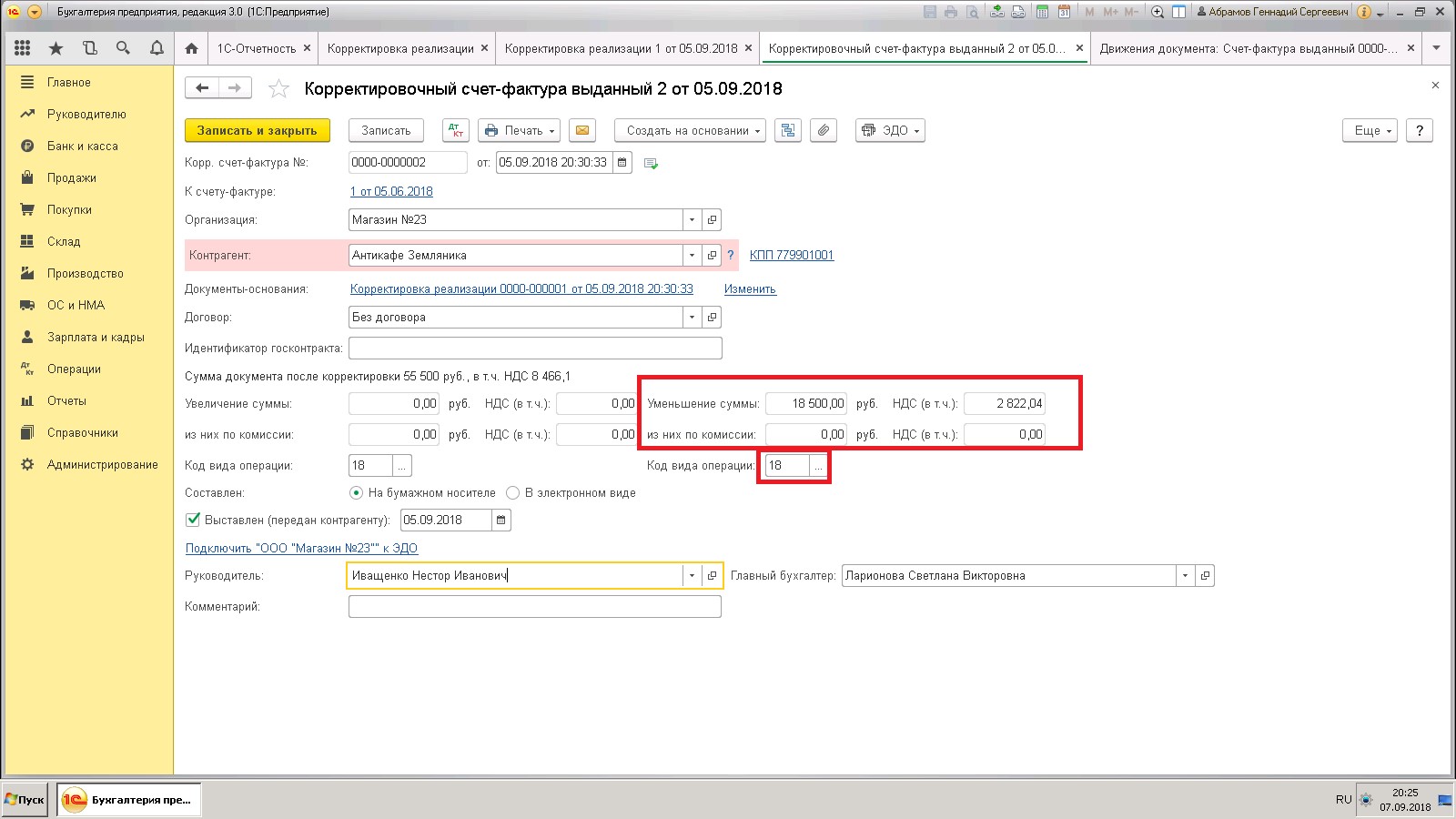
Task: Select На бумажном носителе option
Action: [356, 492]
